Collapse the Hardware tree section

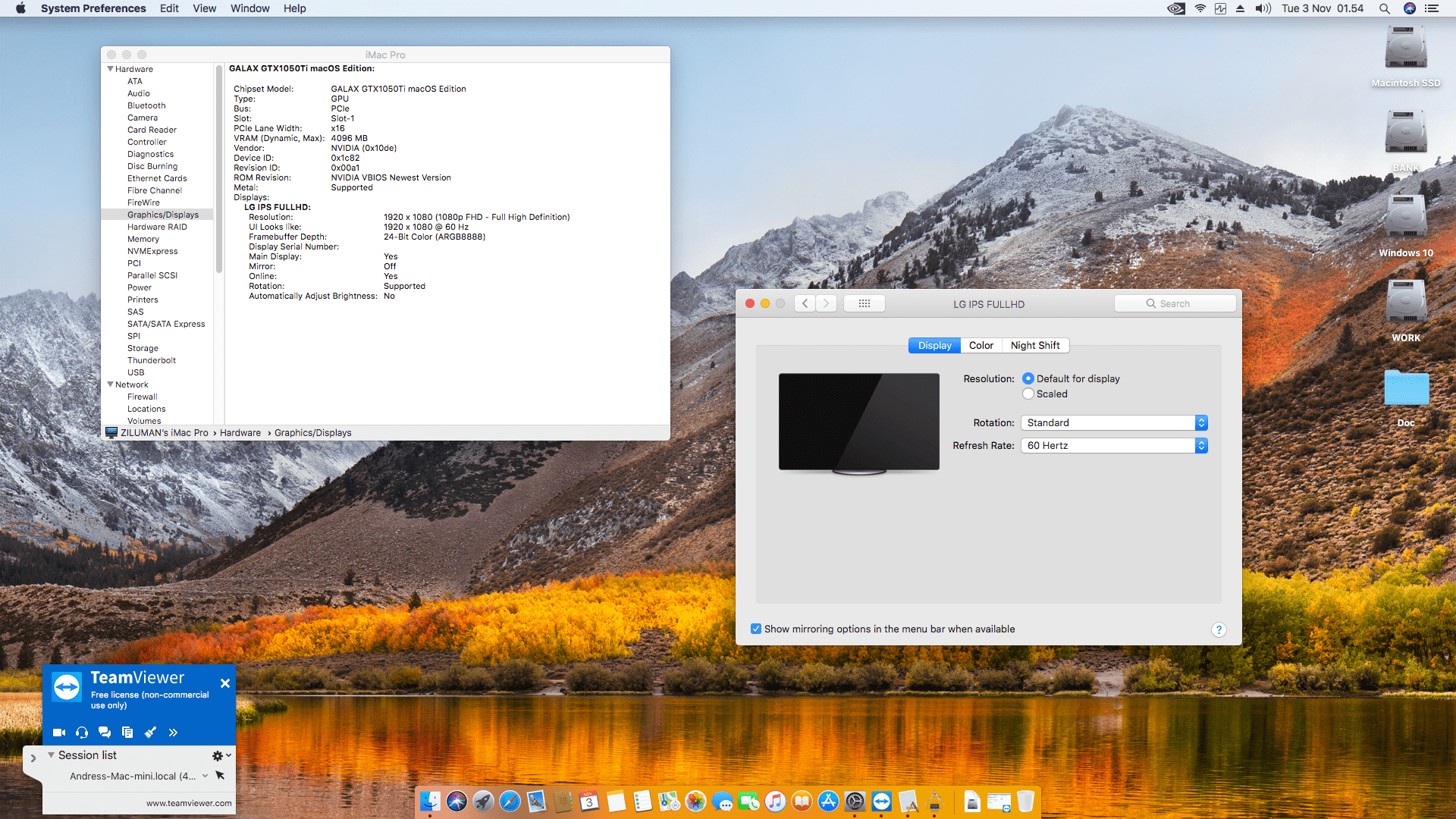[111, 69]
